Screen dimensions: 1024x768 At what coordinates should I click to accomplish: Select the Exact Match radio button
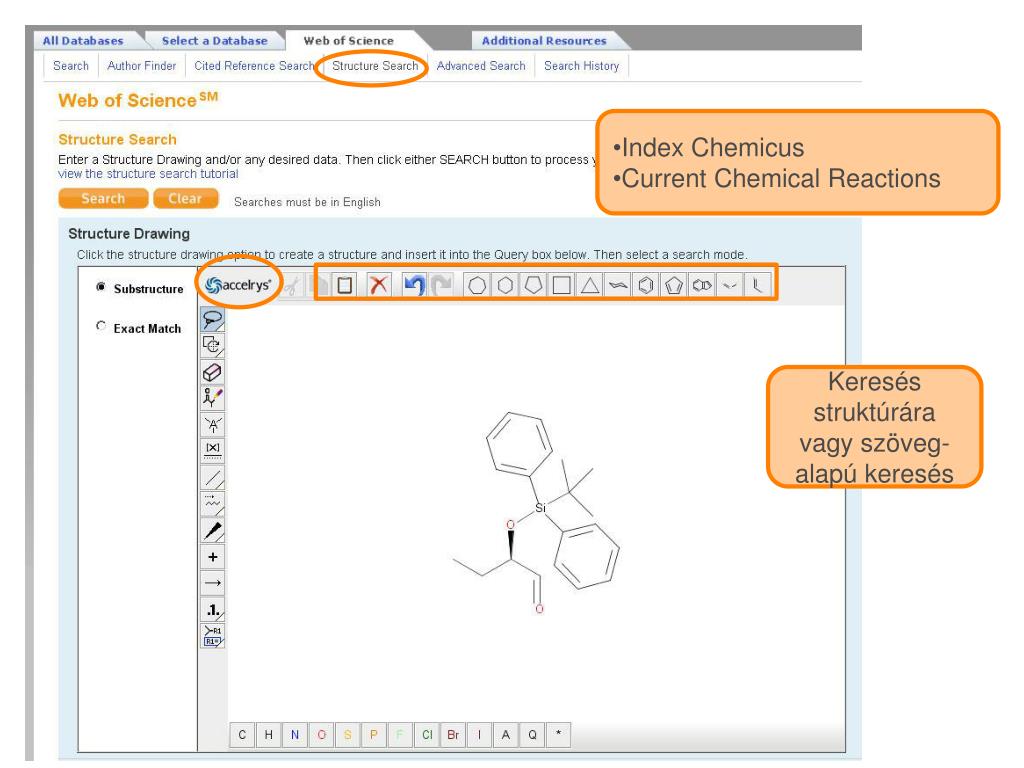click(x=101, y=325)
